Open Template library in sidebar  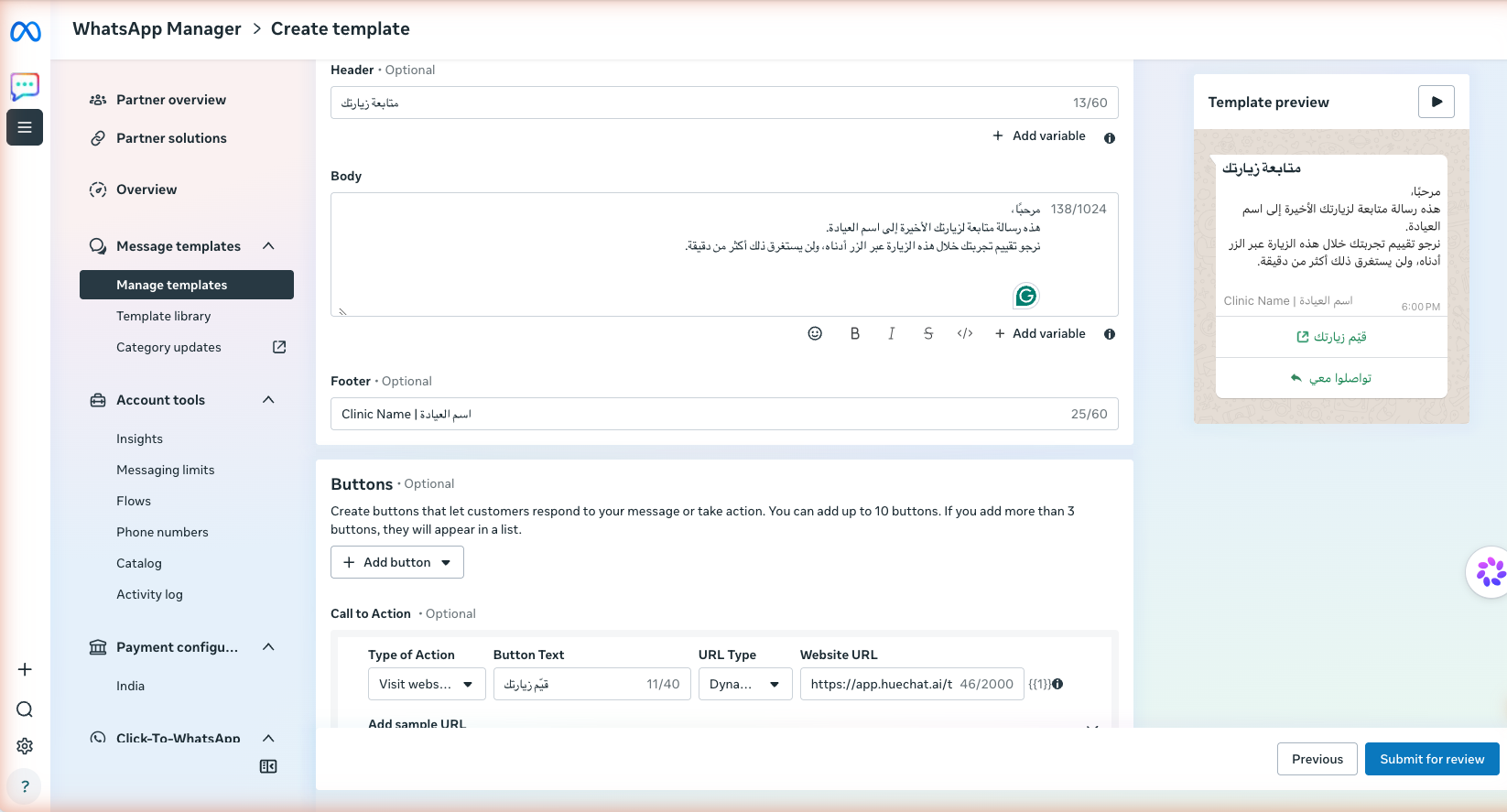click(x=164, y=316)
